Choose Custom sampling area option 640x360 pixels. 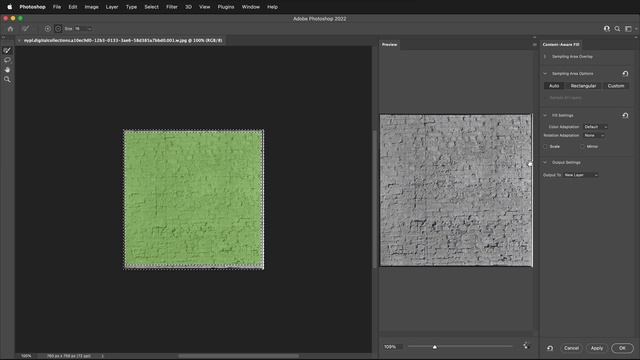pyautogui.click(x=616, y=86)
